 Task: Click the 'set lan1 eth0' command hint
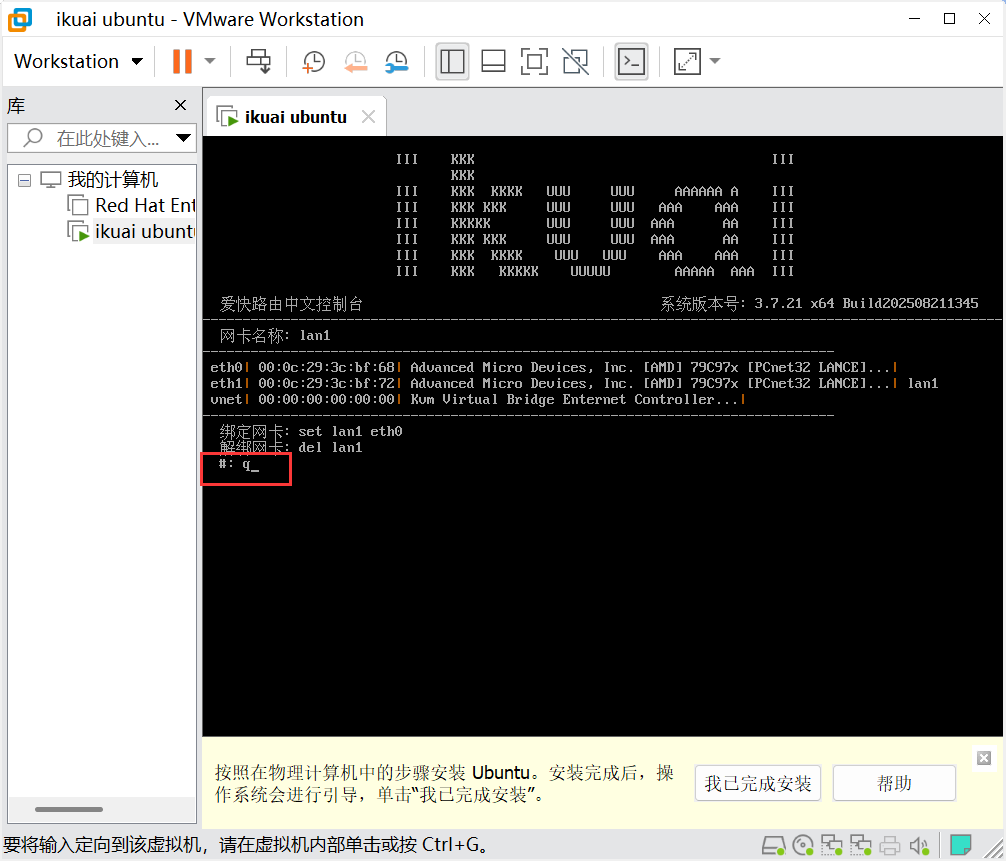350,432
